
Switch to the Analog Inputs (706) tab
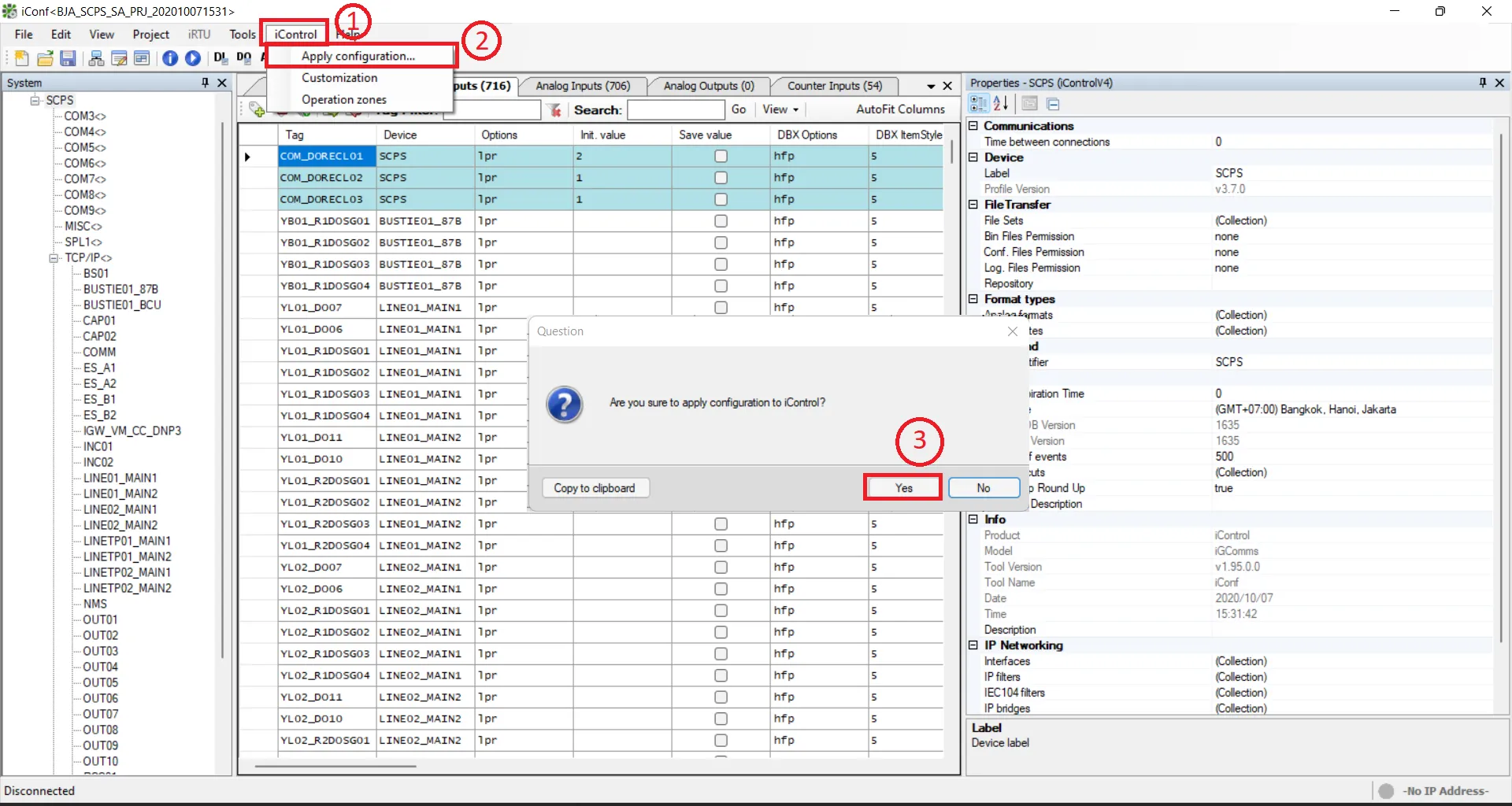click(583, 86)
